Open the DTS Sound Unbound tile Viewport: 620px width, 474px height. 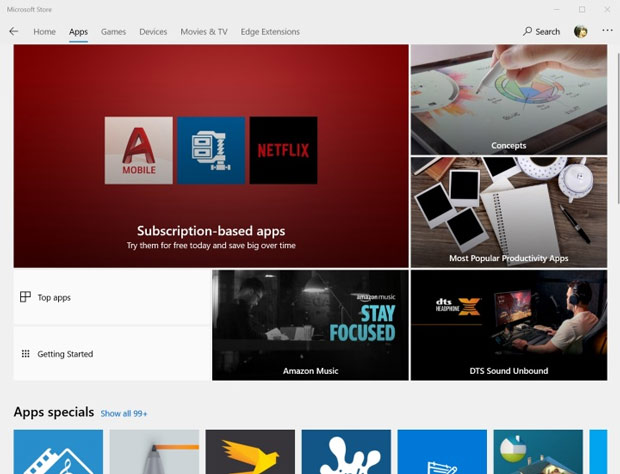click(x=509, y=325)
